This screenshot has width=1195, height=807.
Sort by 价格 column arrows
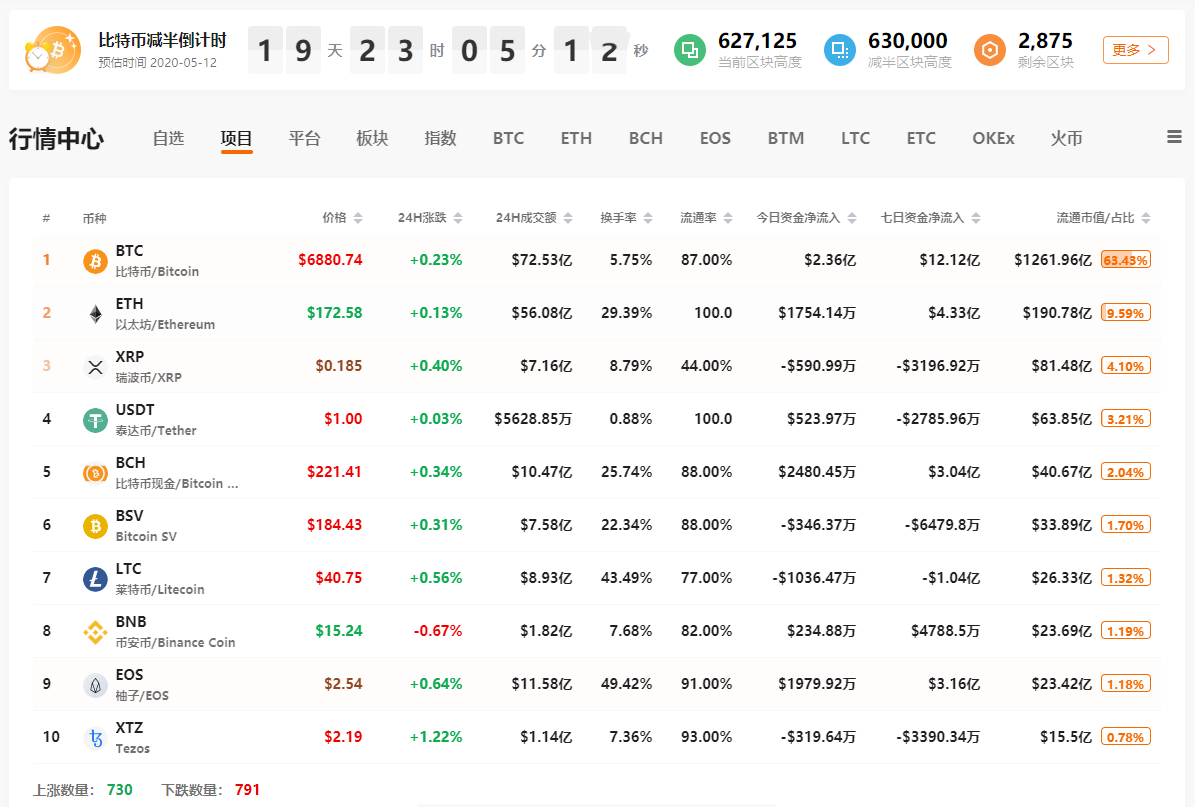[358, 218]
